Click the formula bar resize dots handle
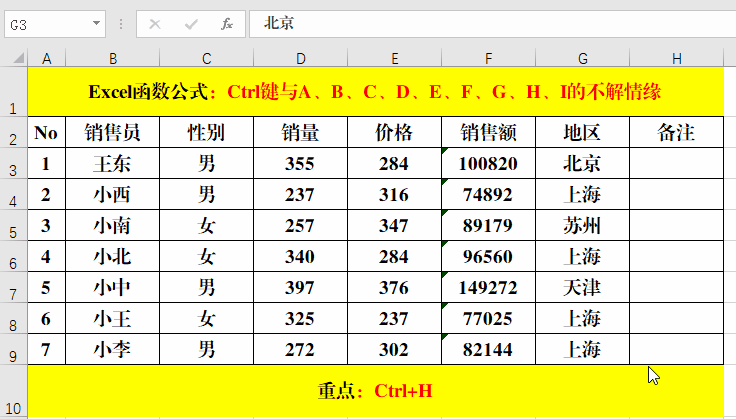 [x=121, y=24]
